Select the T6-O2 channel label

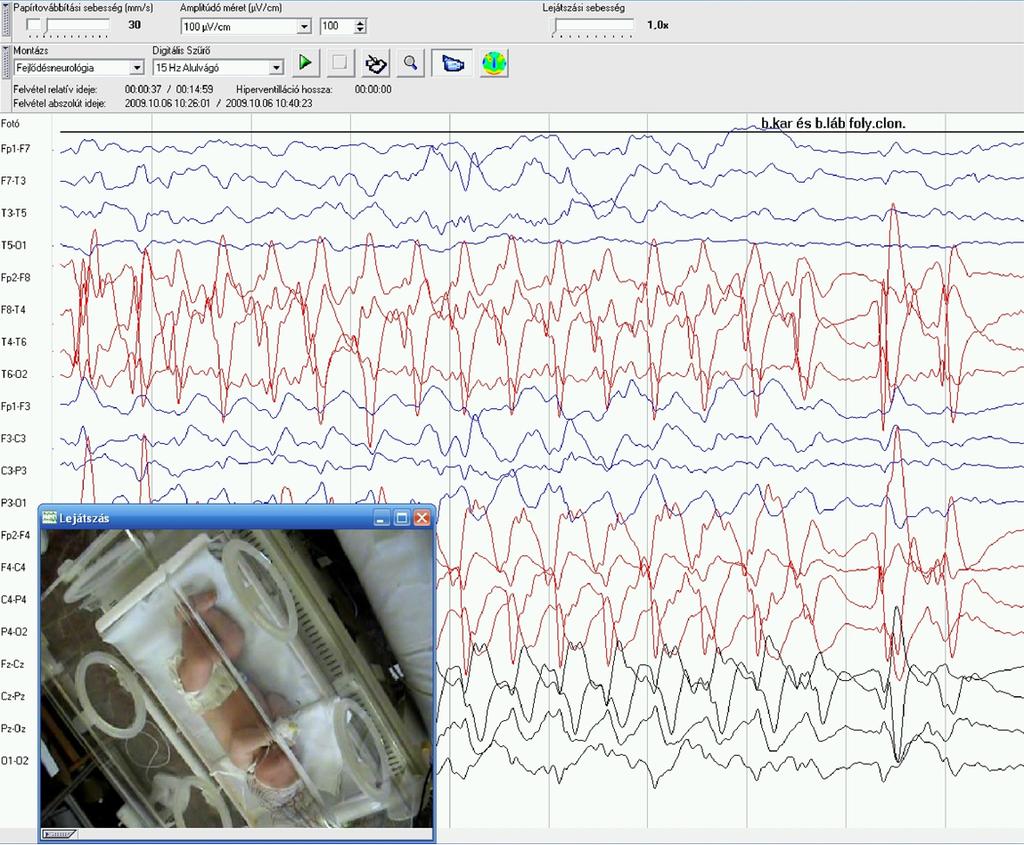pos(14,374)
